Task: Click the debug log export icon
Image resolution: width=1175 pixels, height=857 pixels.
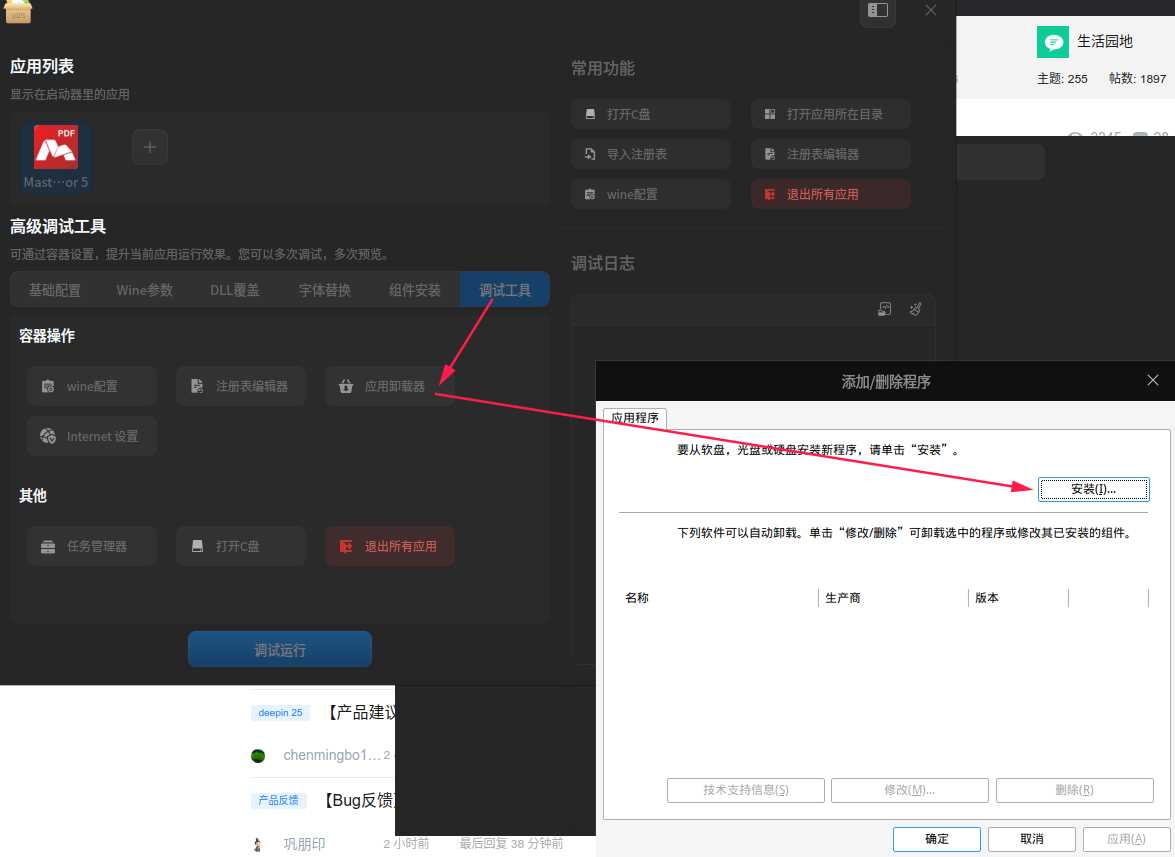Action: pyautogui.click(x=884, y=309)
